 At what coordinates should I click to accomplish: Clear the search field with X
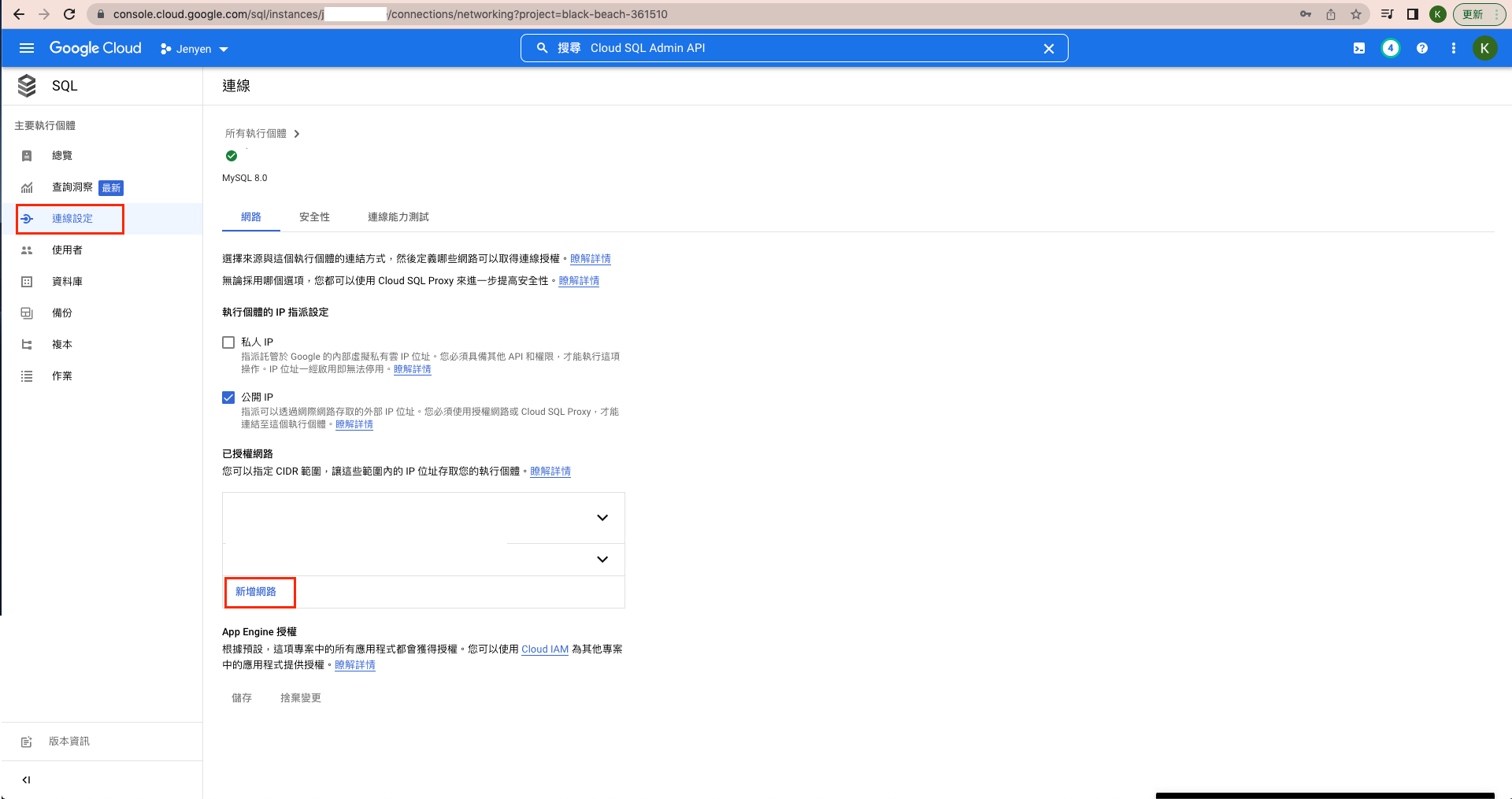pyautogui.click(x=1049, y=48)
